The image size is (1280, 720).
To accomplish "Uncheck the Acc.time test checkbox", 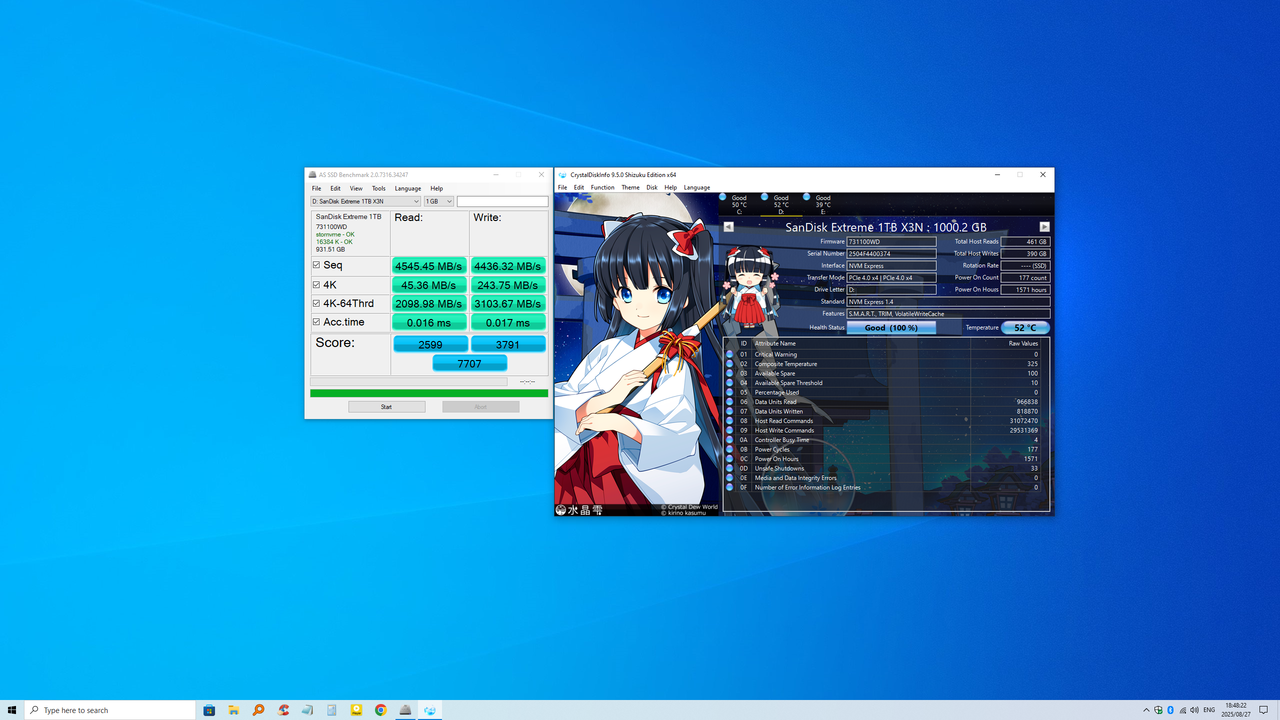I will click(317, 322).
